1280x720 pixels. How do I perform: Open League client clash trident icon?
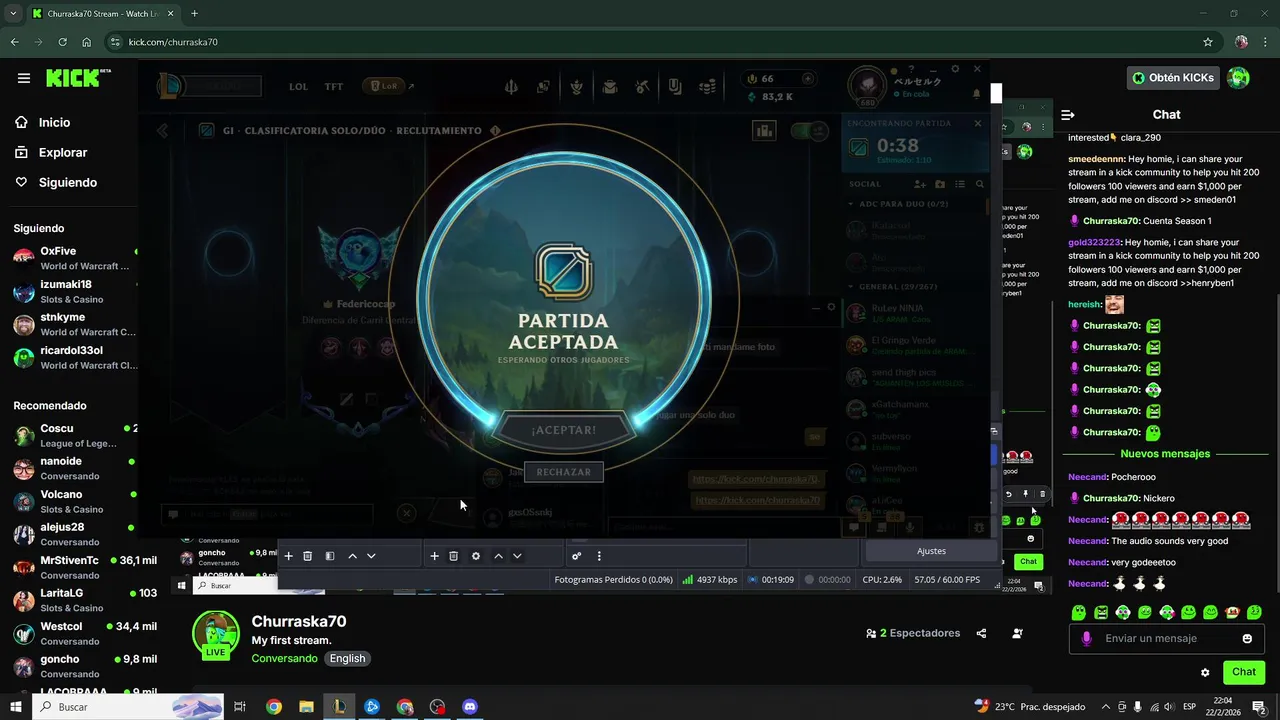(511, 87)
